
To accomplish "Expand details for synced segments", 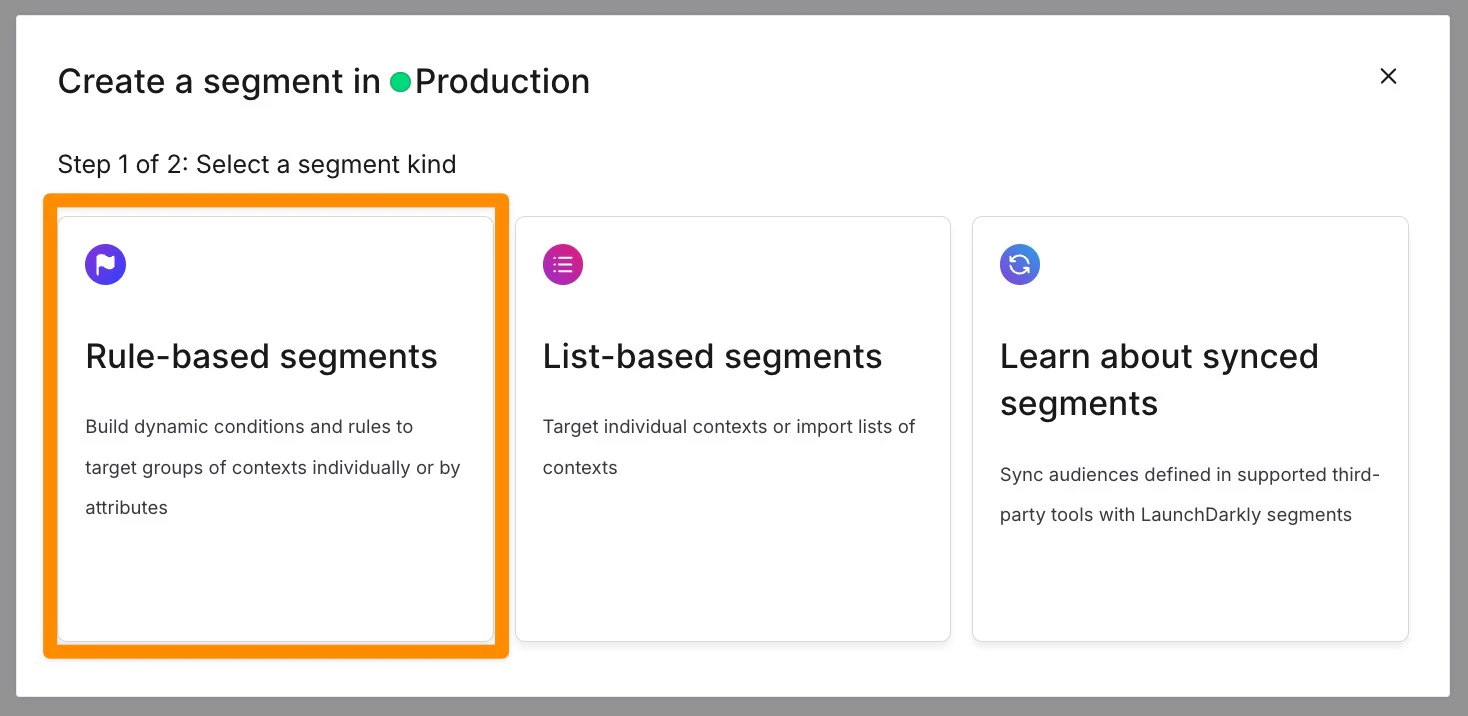I will click(1189, 428).
